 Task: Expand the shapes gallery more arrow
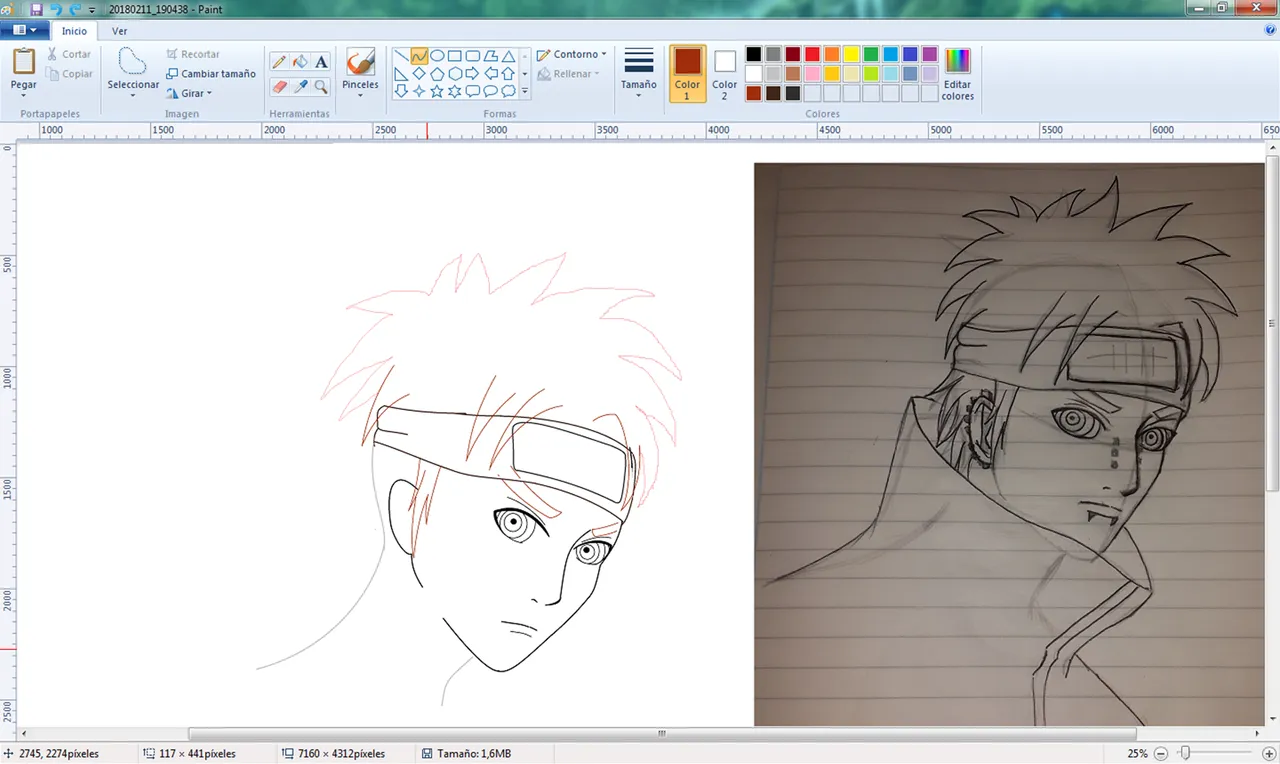(x=525, y=91)
